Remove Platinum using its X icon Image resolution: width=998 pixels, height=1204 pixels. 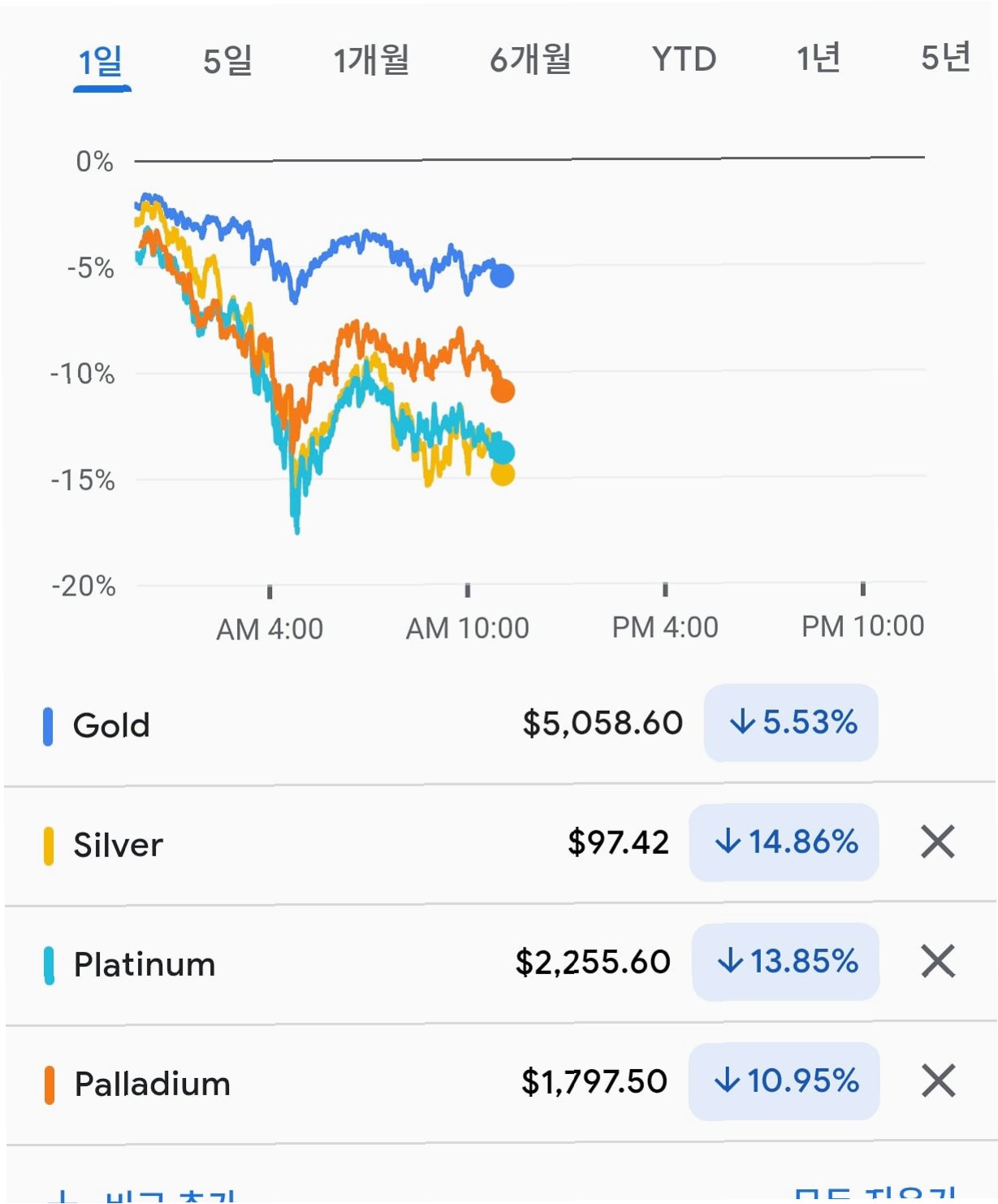point(938,961)
